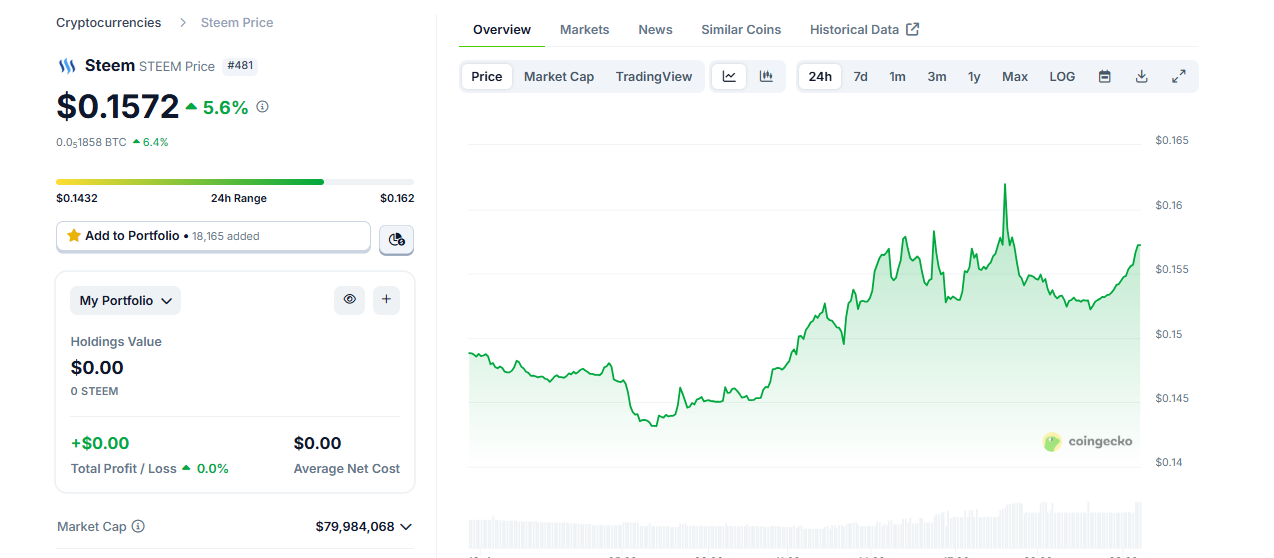
Task: Click the portfolio coins icon button
Action: point(397,239)
